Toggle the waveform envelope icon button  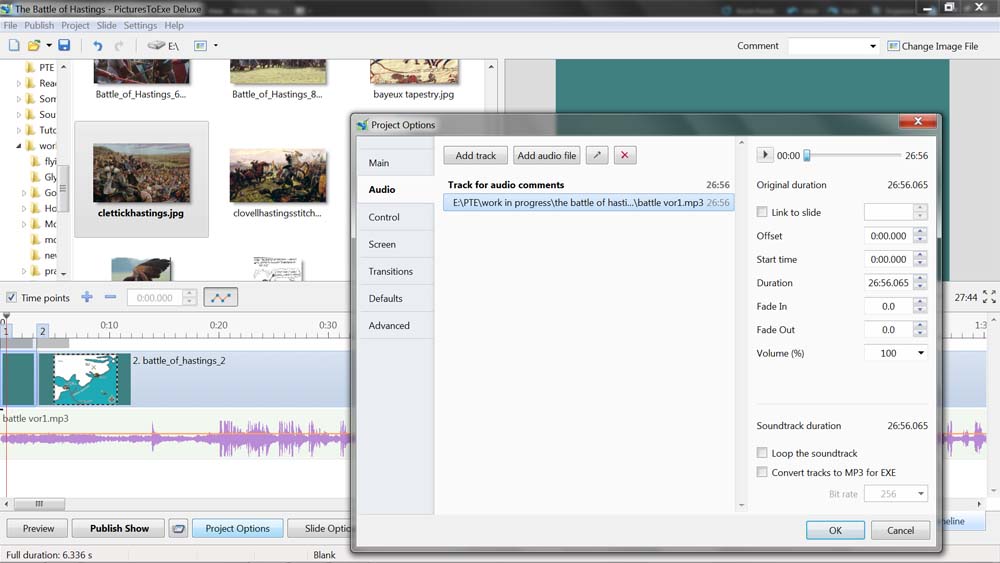pyautogui.click(x=221, y=298)
